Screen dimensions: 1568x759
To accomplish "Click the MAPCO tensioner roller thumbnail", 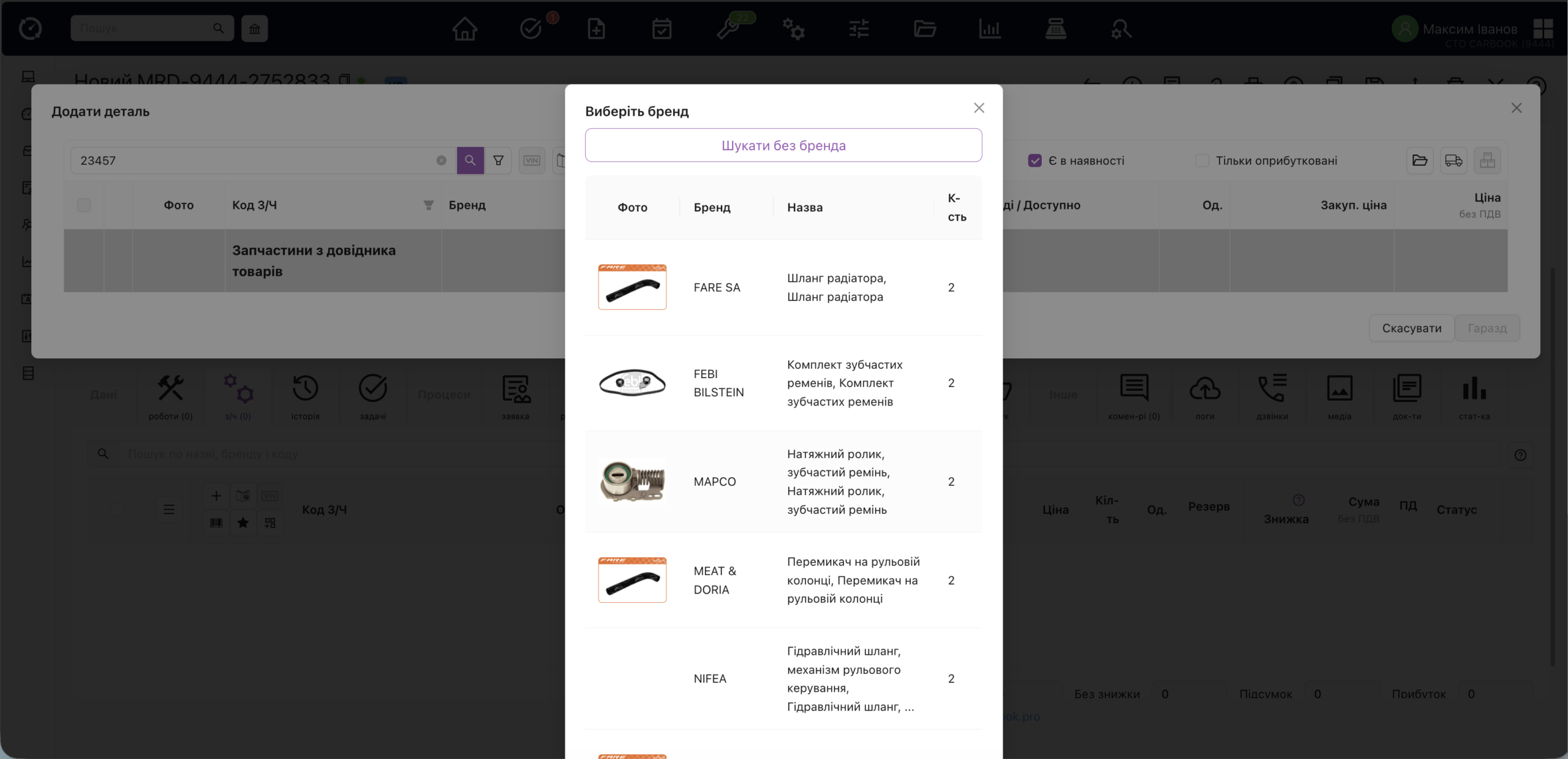I will point(632,481).
